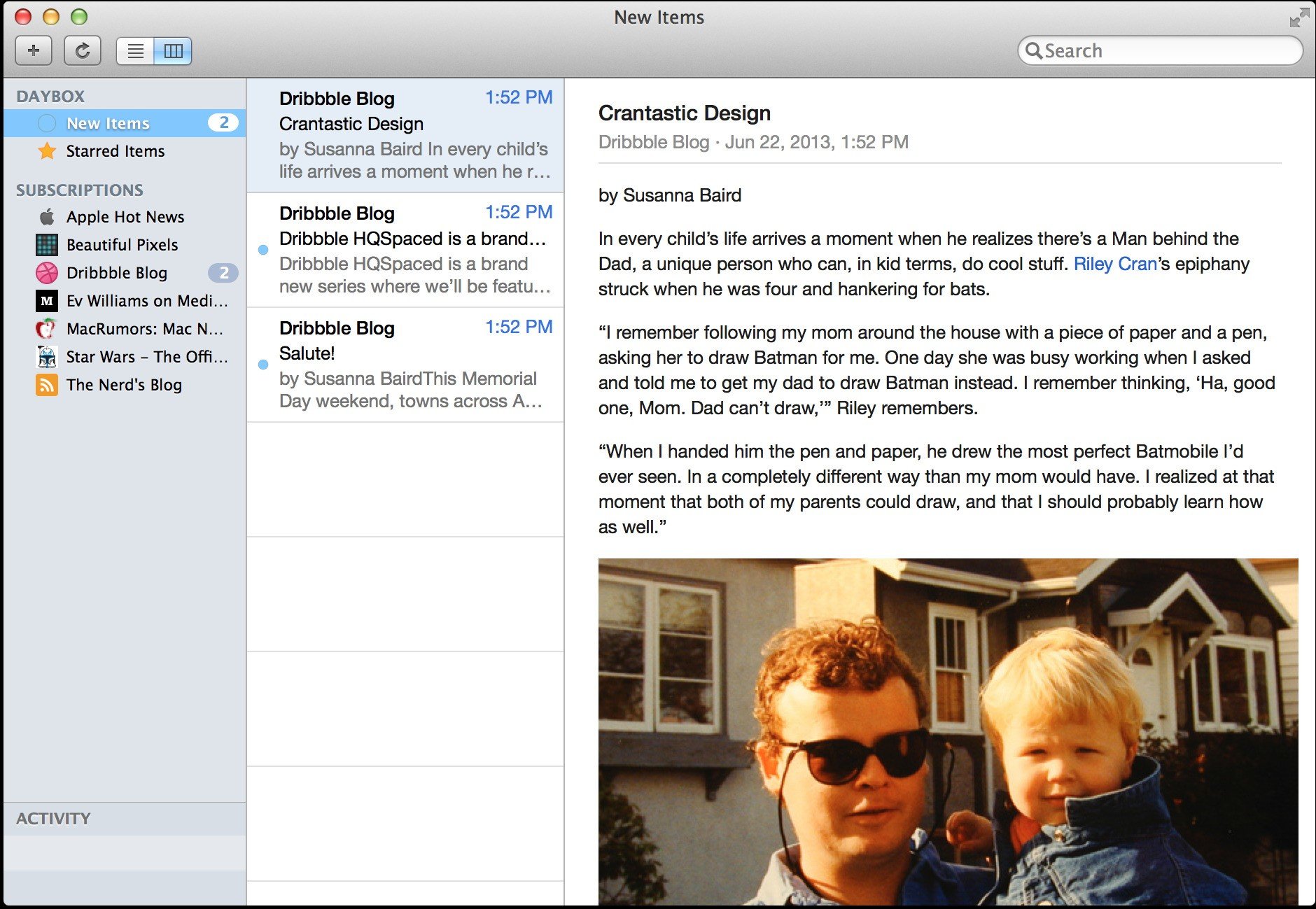The height and width of the screenshot is (909, 1316).
Task: Click the New Items circle icon
Action: tap(47, 123)
